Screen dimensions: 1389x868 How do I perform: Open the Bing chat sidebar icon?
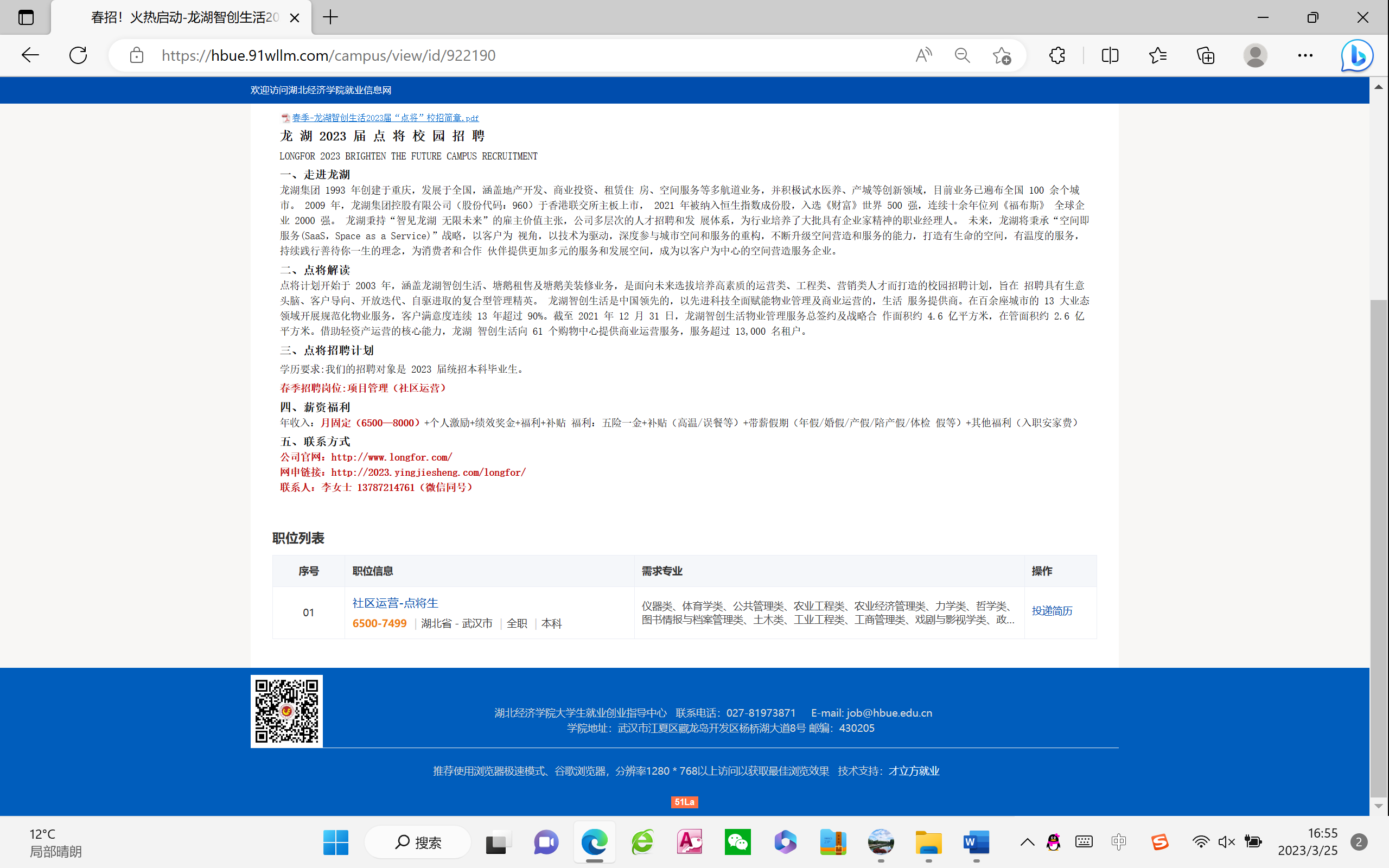pos(1357,55)
